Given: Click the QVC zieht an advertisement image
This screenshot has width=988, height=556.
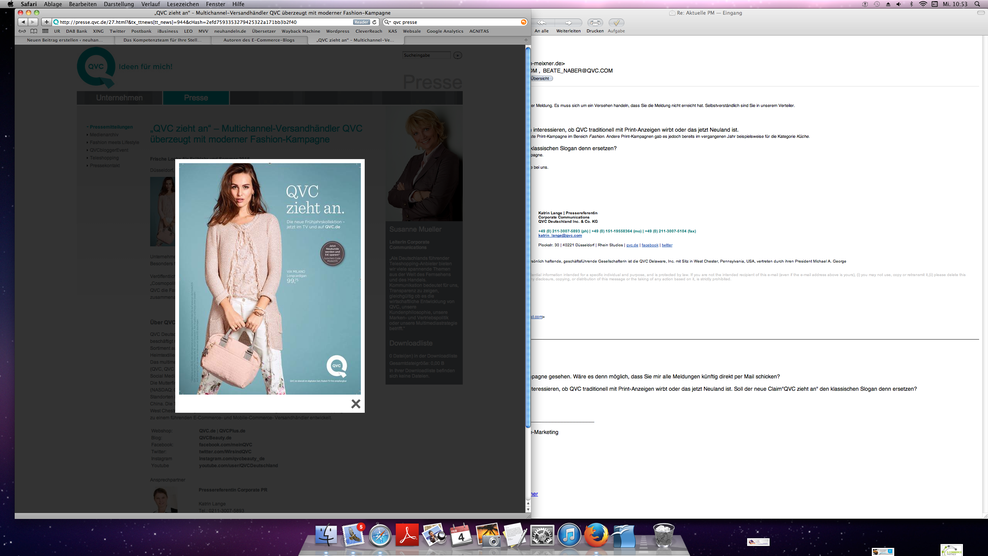Looking at the screenshot, I should point(270,279).
